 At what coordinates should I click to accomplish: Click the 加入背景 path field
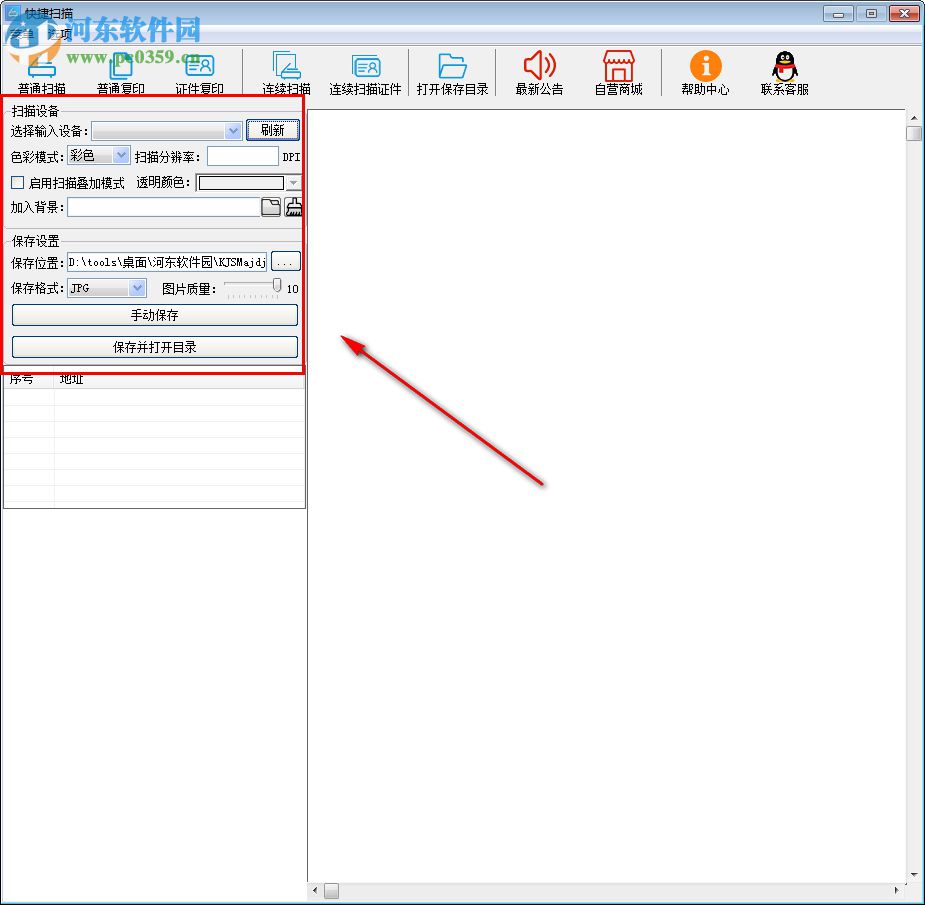pos(163,207)
